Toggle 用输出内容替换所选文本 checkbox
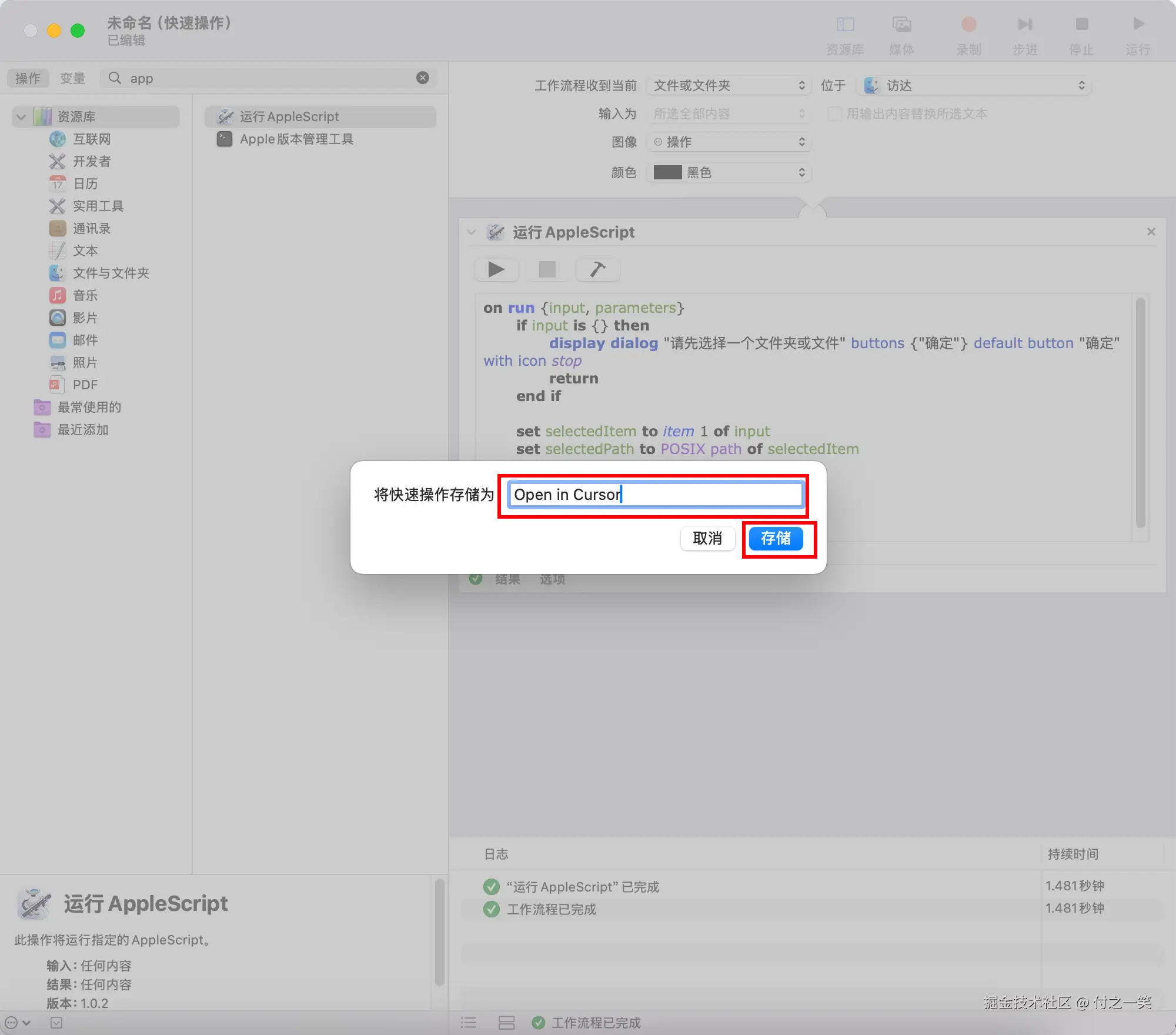The height and width of the screenshot is (1035, 1176). tap(834, 113)
